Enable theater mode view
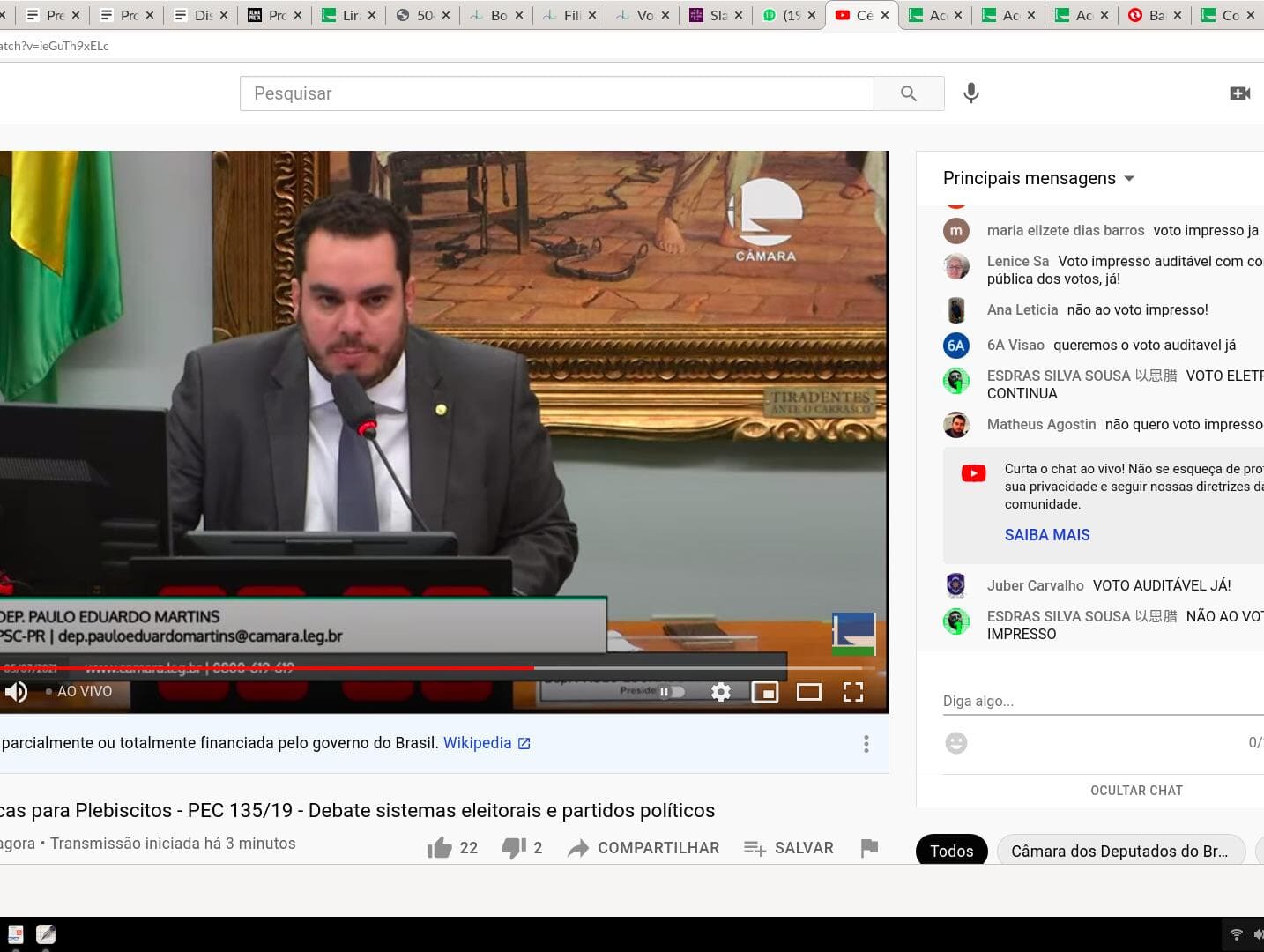Screen dimensions: 1264x952 [808, 692]
